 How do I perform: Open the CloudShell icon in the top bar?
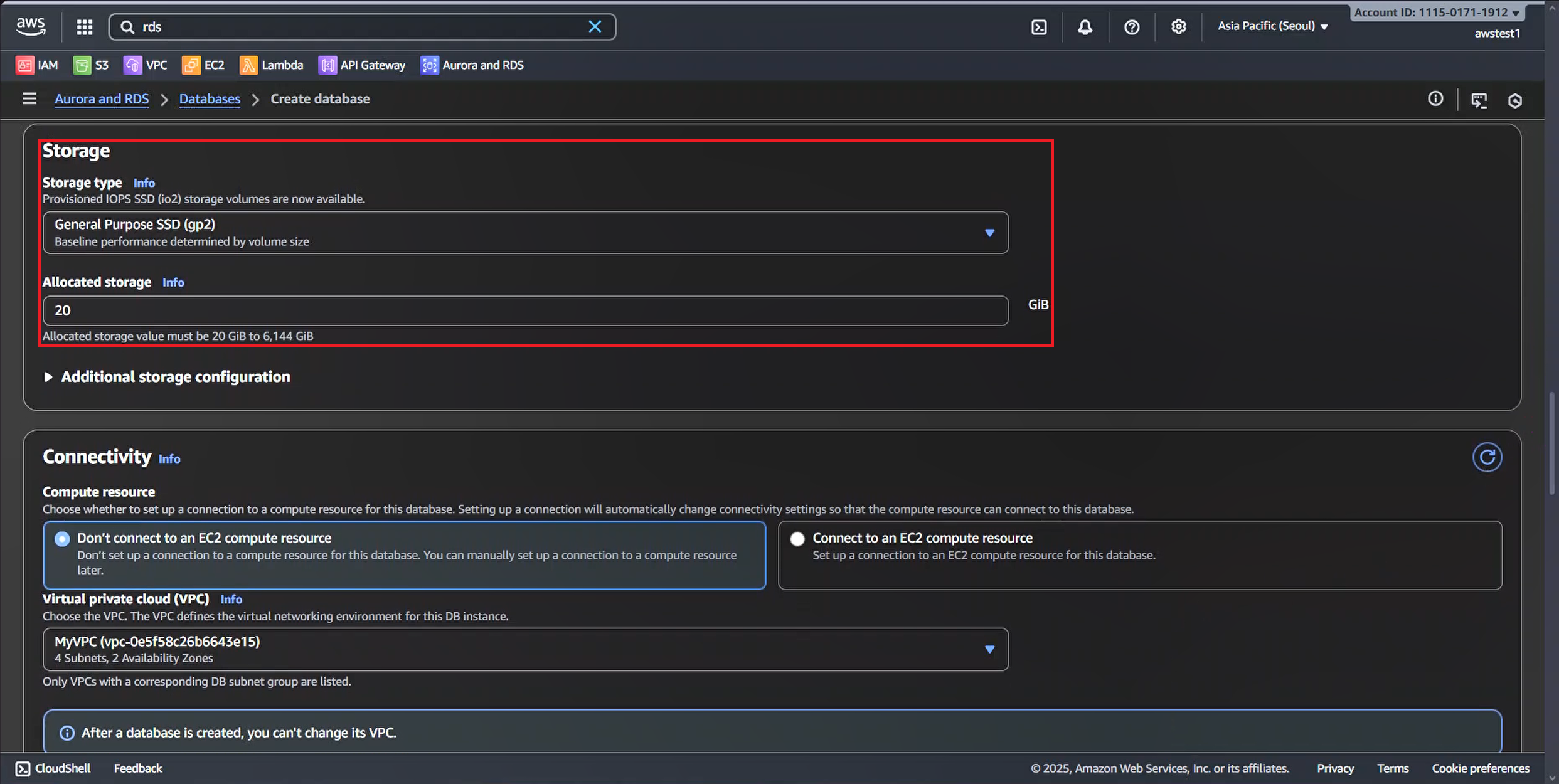[x=1039, y=27]
